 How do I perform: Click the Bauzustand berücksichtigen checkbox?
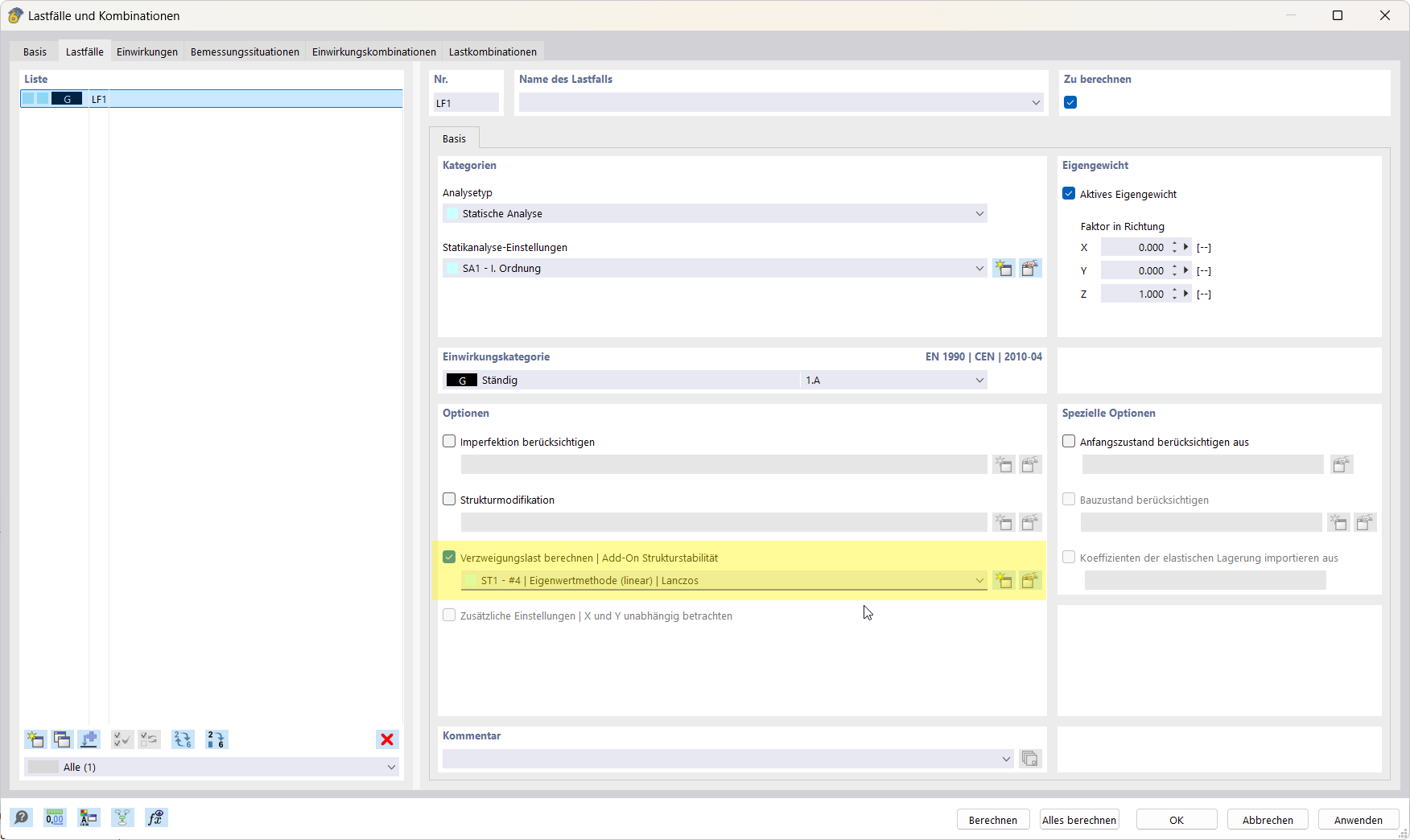coord(1069,500)
